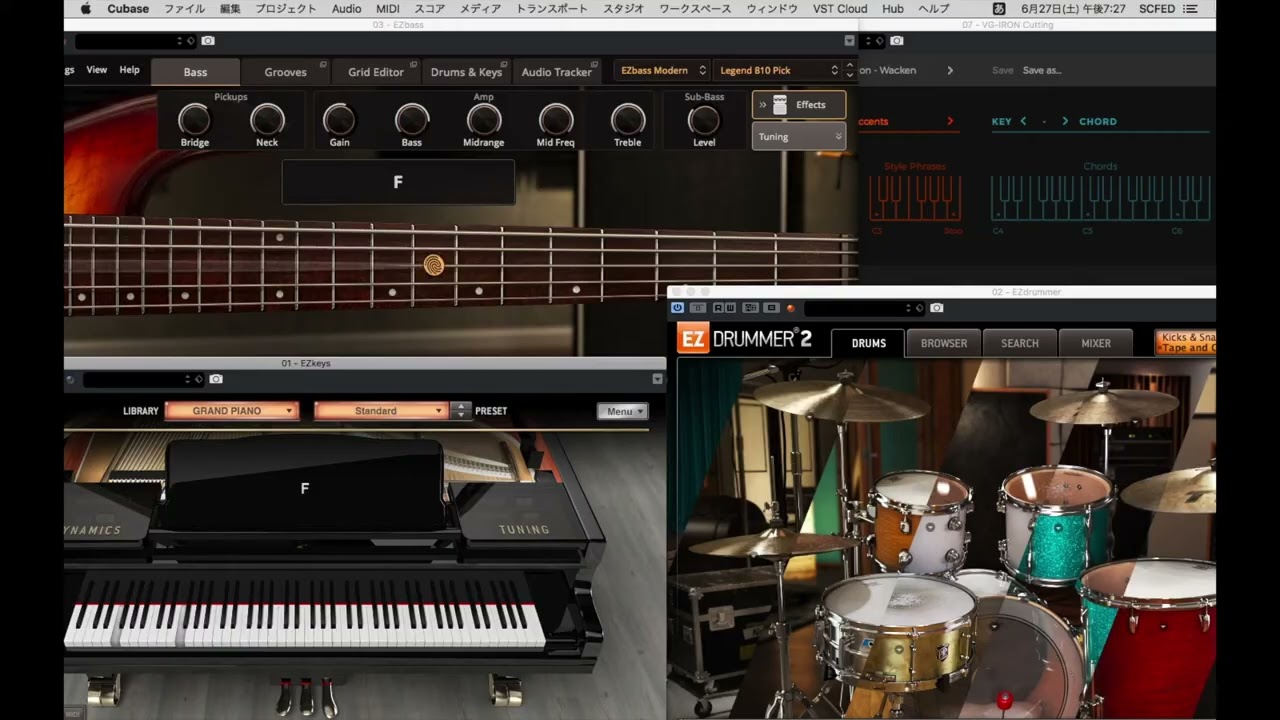Click Save as... in VG-IRON window
This screenshot has width=1280, height=720.
point(1042,70)
